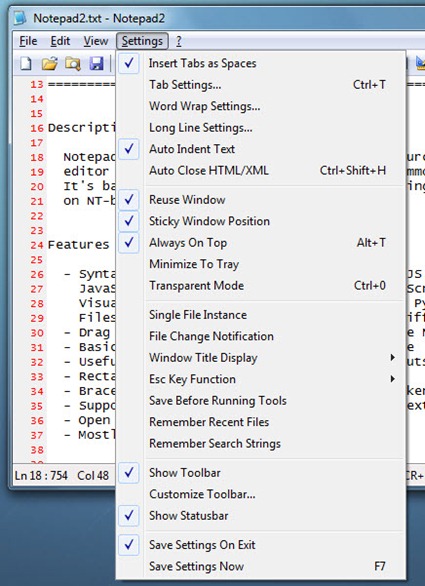Viewport: 425px width, 586px height.
Task: Toggle Reuse Window setting off
Action: coord(261,200)
